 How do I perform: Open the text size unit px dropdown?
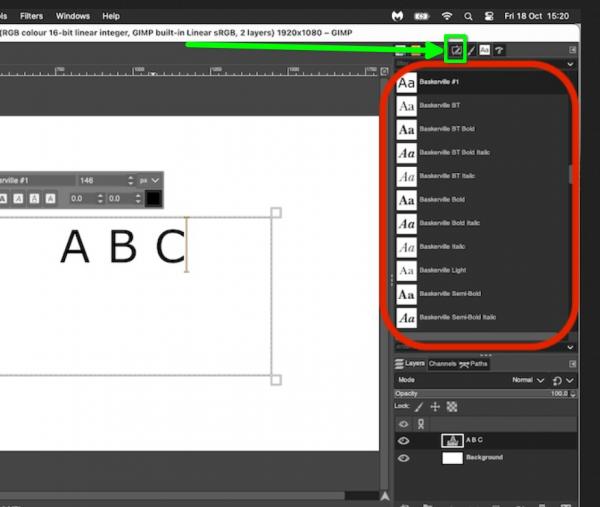point(149,180)
